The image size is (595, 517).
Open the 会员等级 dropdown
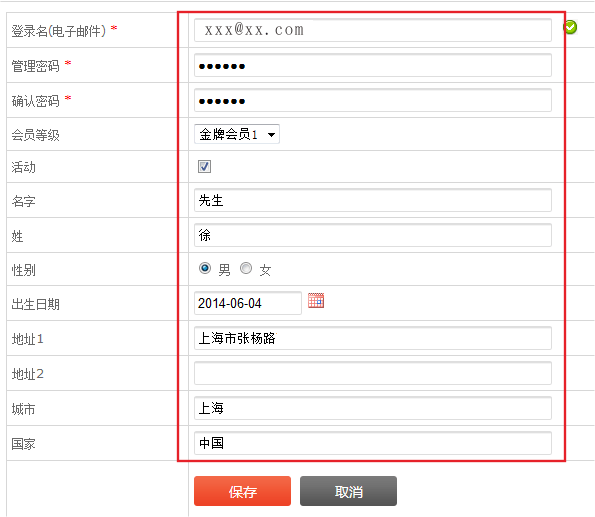237,134
